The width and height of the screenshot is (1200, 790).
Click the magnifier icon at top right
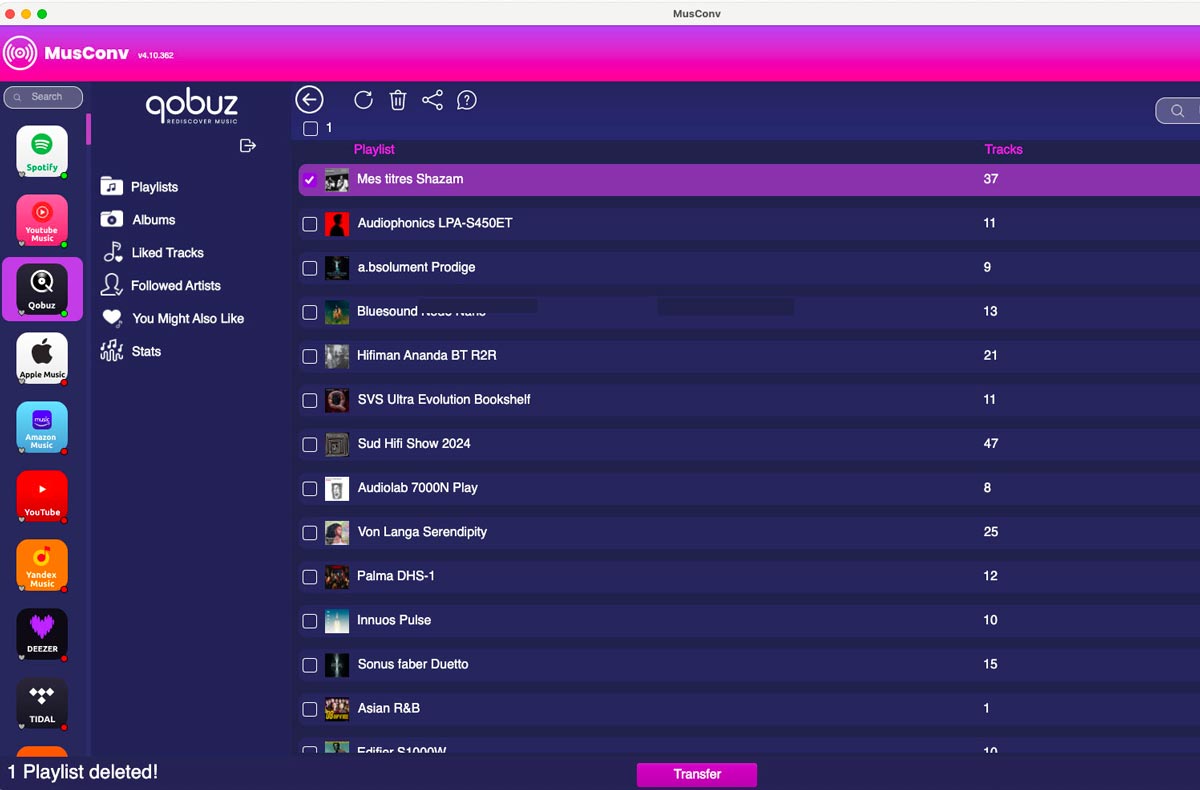[1177, 111]
